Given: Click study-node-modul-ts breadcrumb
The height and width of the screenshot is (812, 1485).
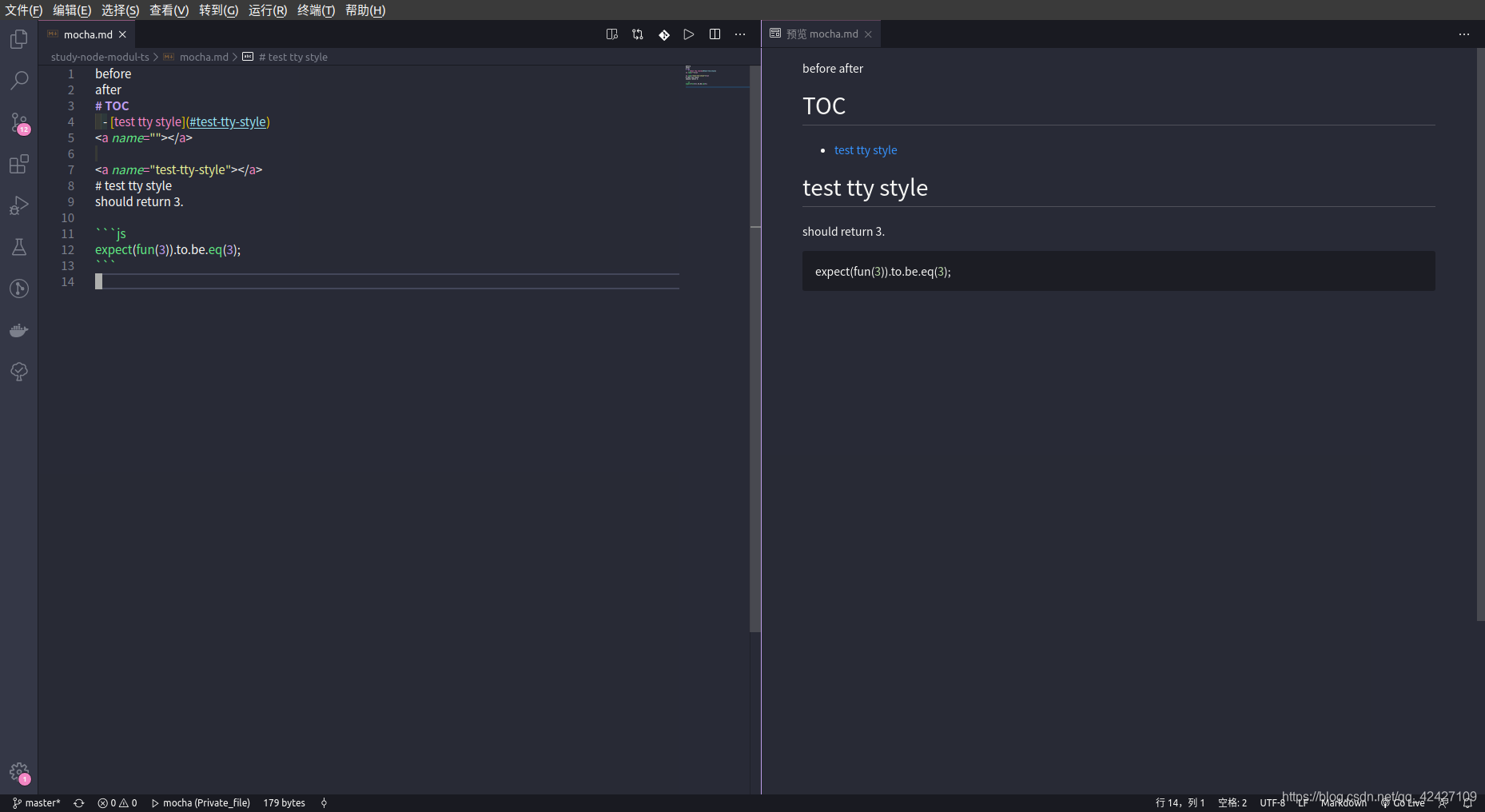Looking at the screenshot, I should point(100,57).
